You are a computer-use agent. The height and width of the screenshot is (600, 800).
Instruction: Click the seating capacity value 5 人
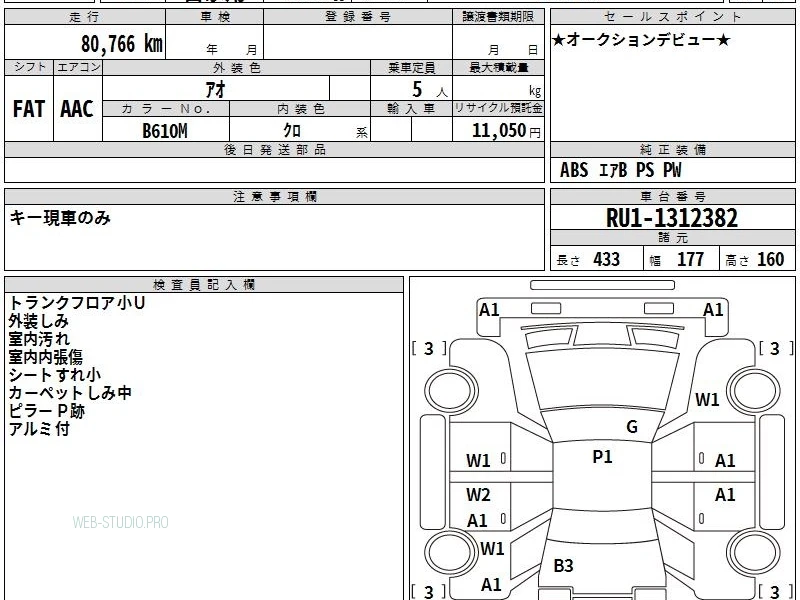tap(429, 90)
